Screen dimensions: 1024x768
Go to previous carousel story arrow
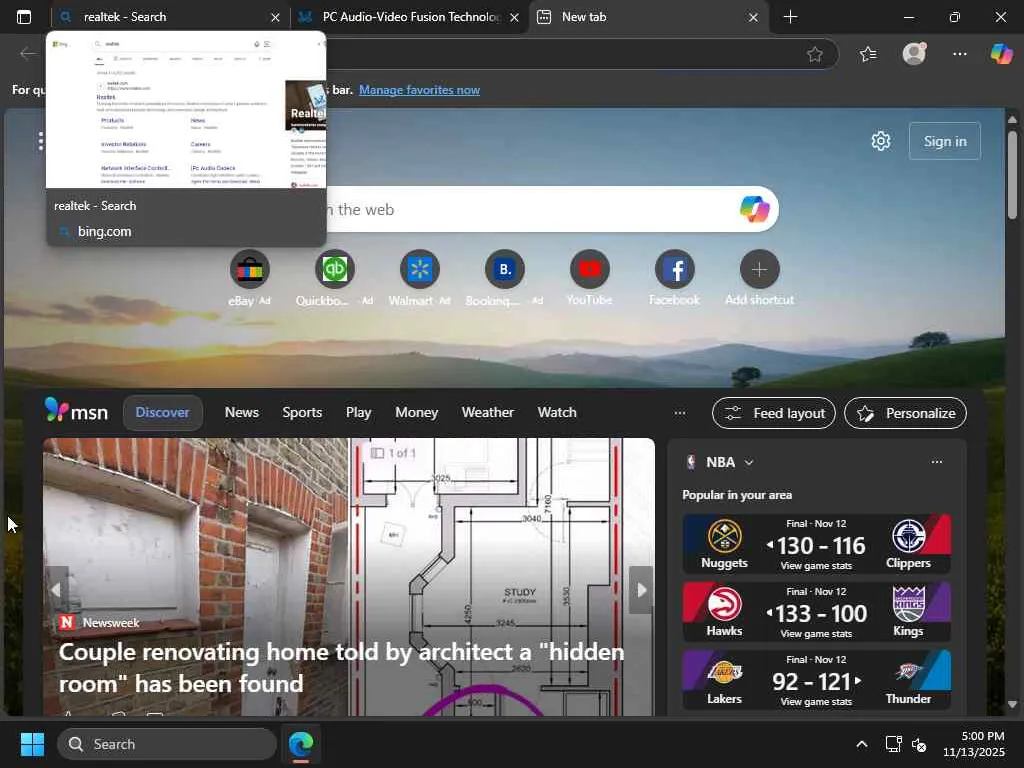coord(56,590)
